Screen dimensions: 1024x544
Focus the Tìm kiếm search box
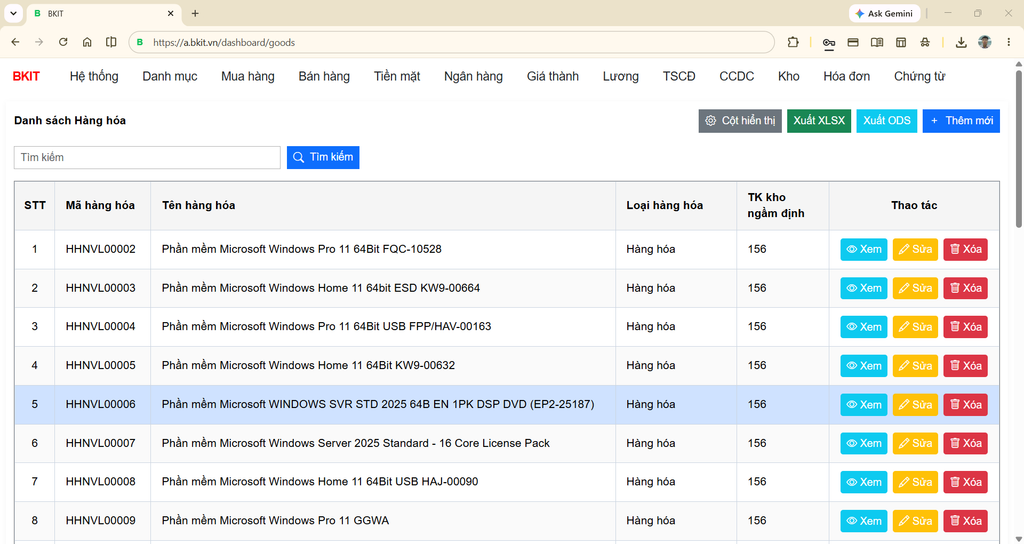(147, 157)
